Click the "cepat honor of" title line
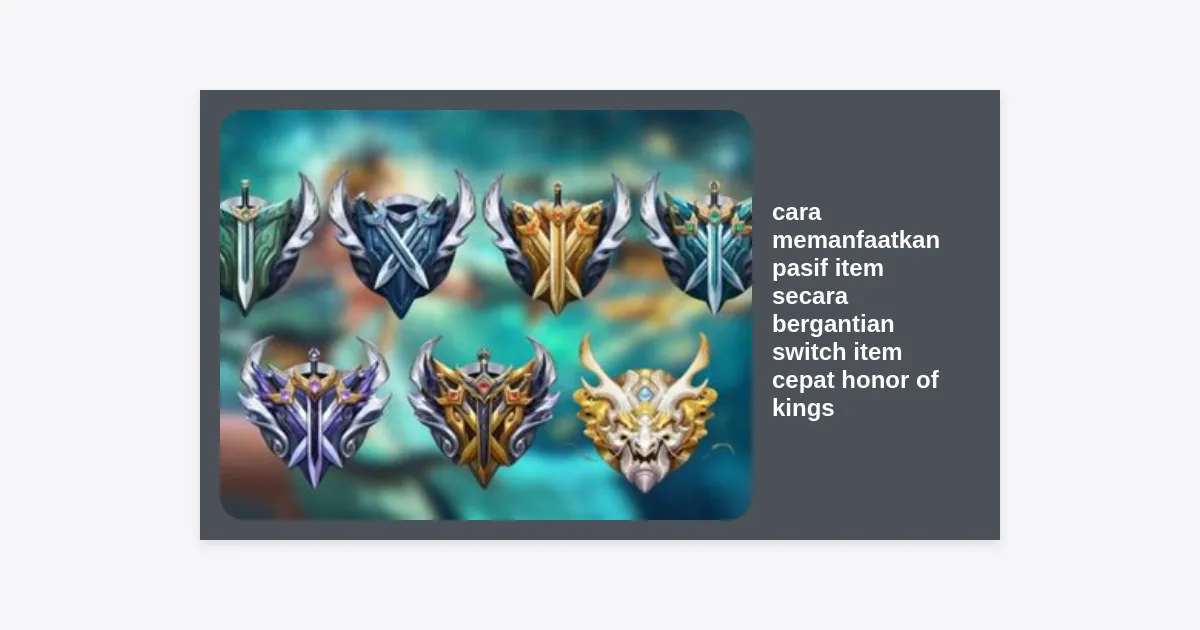 pos(855,380)
